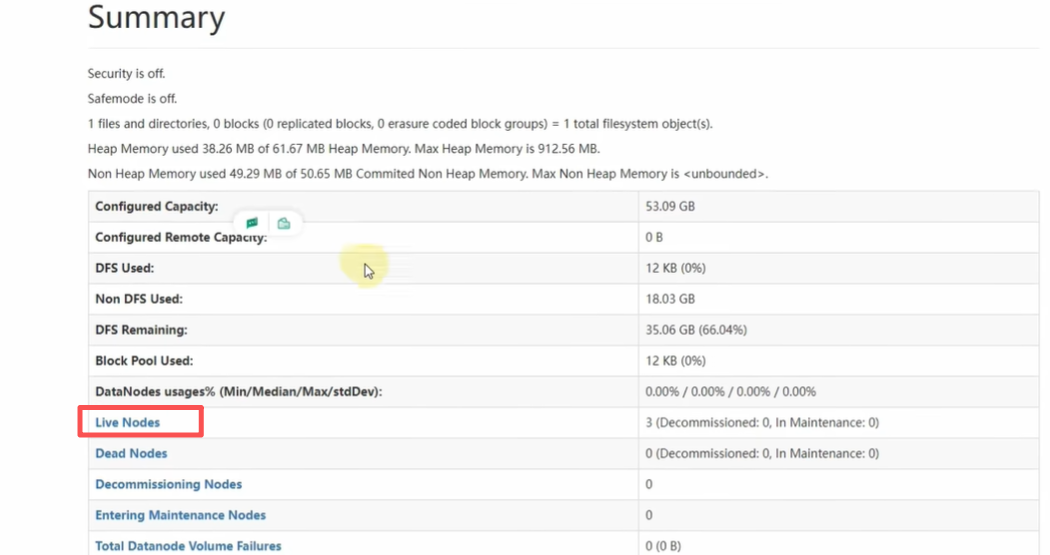
Task: Click the Heap Memory used 38.26 MB line
Action: pyautogui.click(x=344, y=149)
